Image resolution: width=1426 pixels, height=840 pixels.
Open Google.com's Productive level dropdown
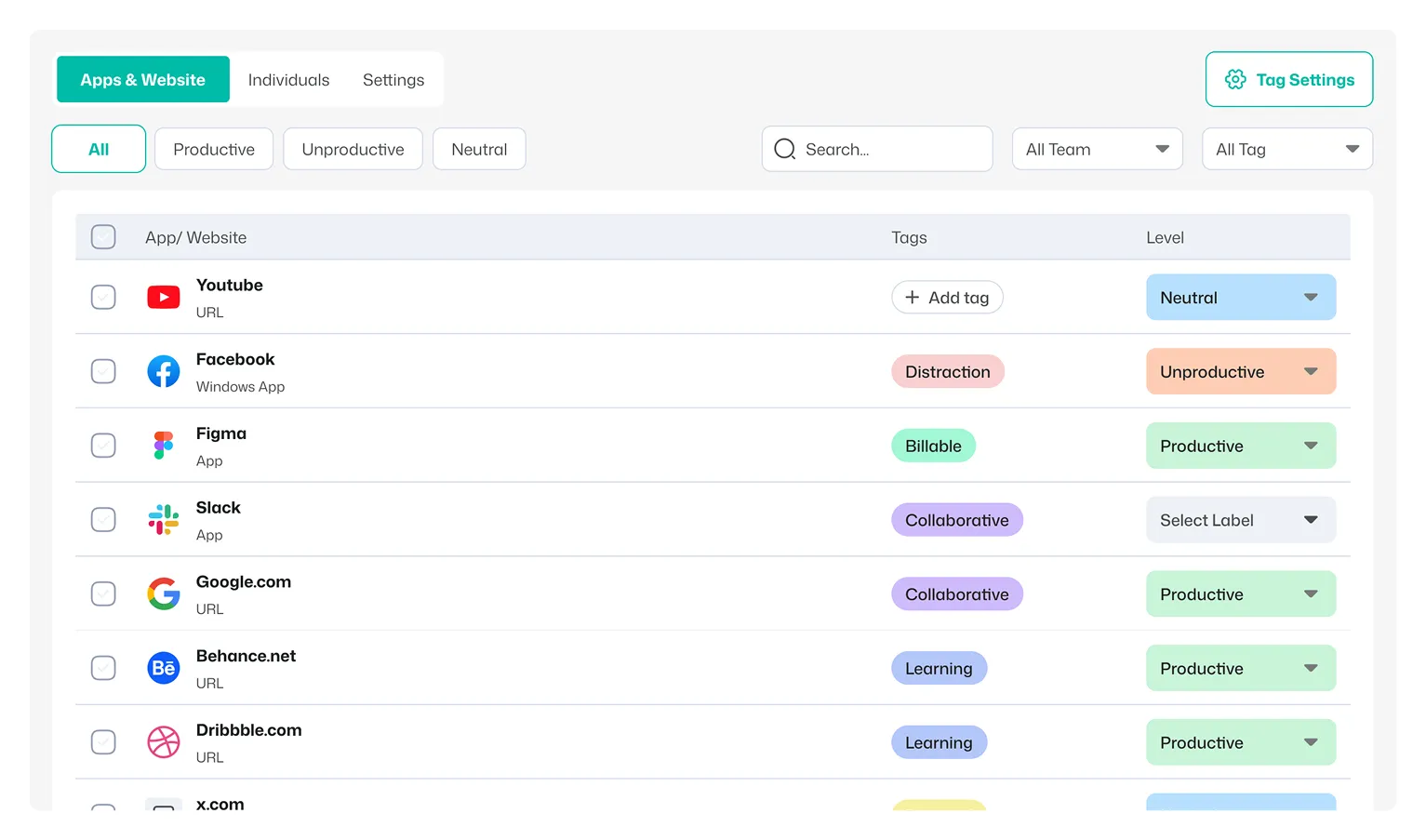click(1241, 593)
